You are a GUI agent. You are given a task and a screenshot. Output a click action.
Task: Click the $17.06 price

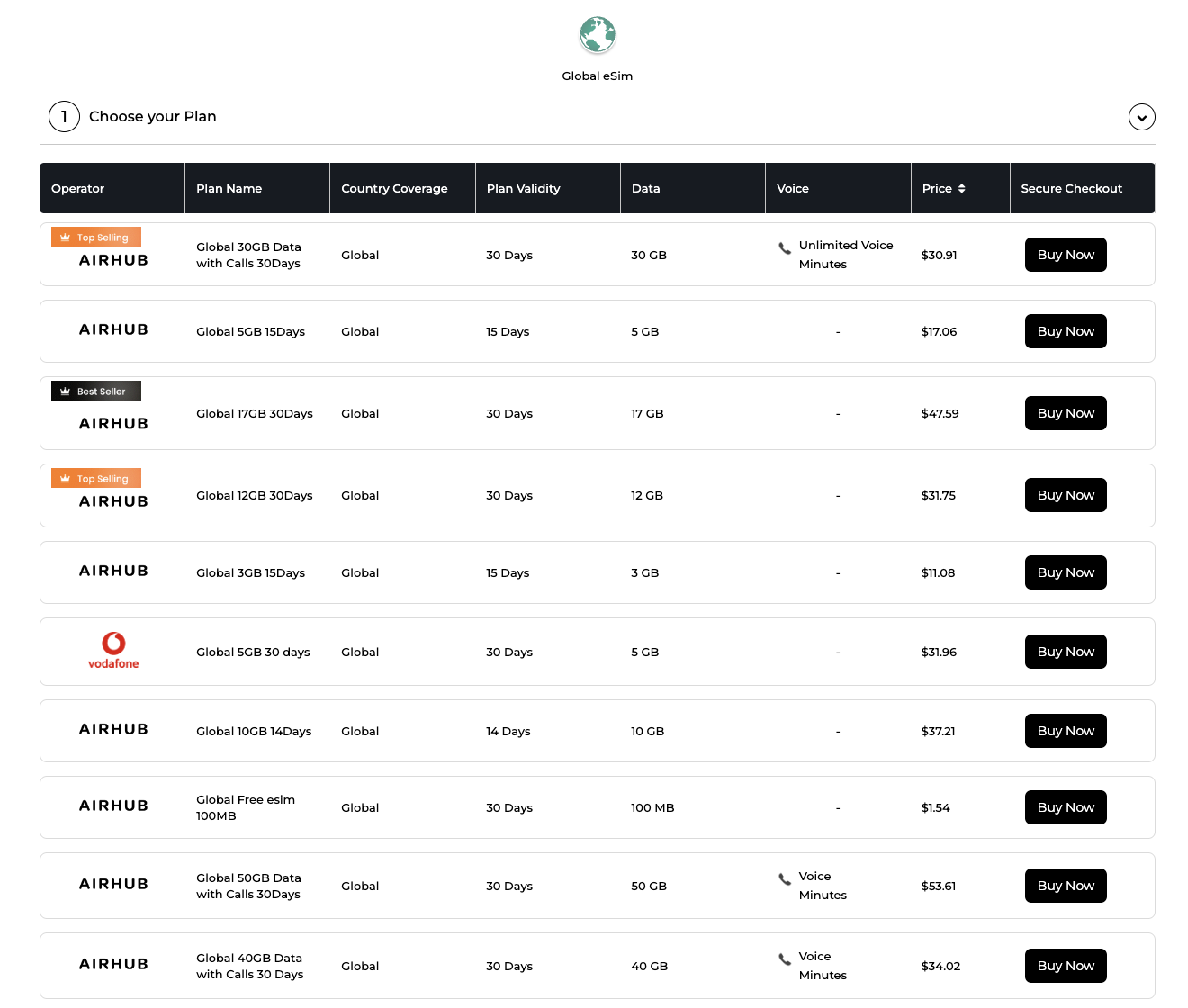(x=940, y=331)
